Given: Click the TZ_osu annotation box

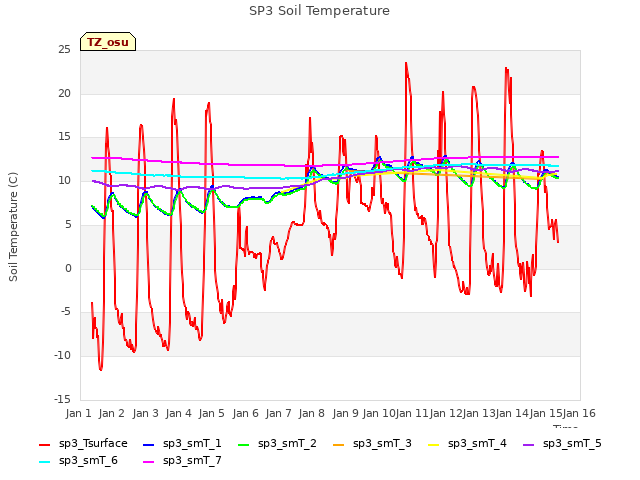Looking at the screenshot, I should click(x=108, y=42).
